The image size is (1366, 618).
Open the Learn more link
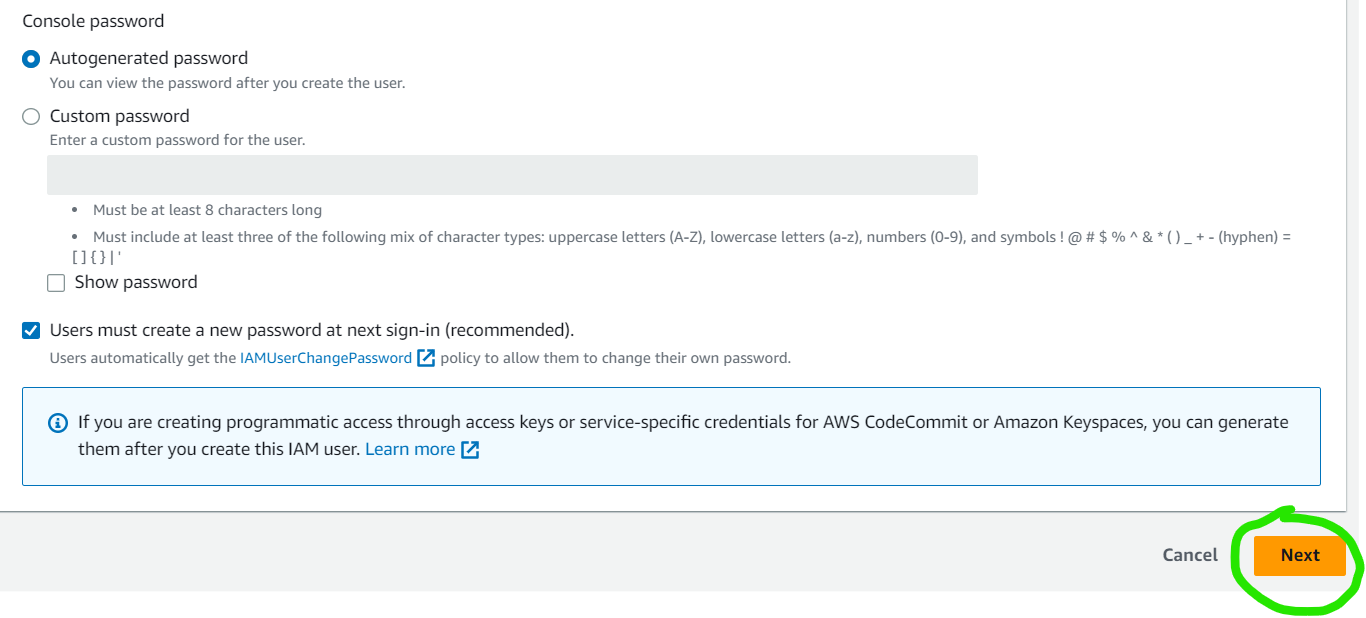coord(410,450)
